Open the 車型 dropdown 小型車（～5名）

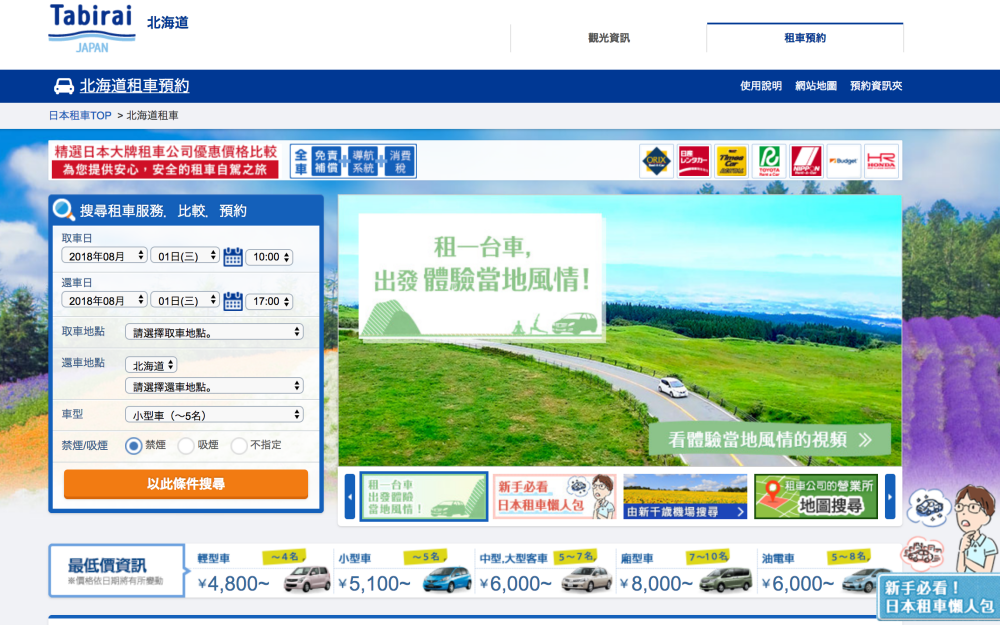pyautogui.click(x=214, y=415)
